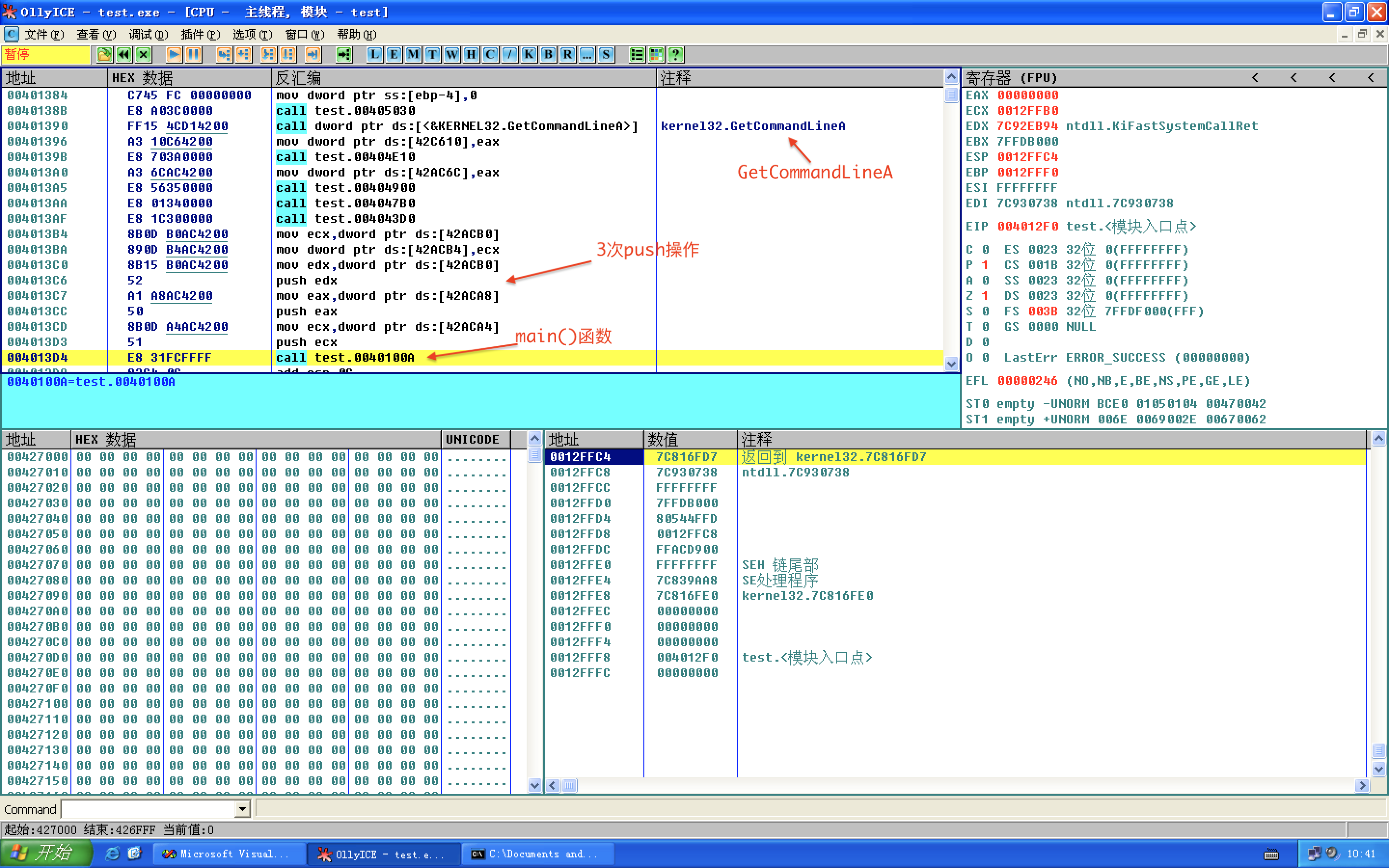
Task: Show the Windows list (W)
Action: [x=452, y=54]
